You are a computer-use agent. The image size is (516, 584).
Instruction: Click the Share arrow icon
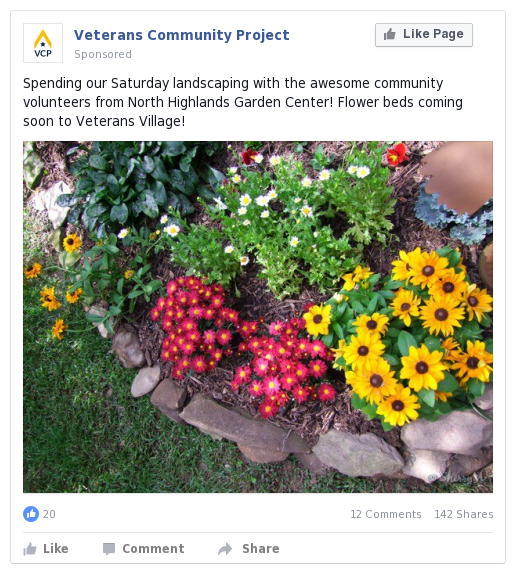tap(225, 549)
